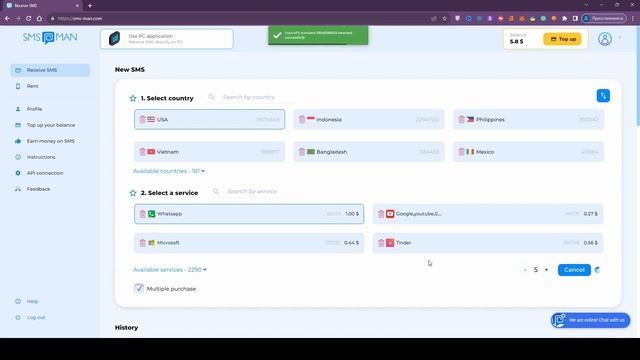The width and height of the screenshot is (640, 360).
Task: Open Help in sidebar
Action: pyautogui.click(x=32, y=301)
